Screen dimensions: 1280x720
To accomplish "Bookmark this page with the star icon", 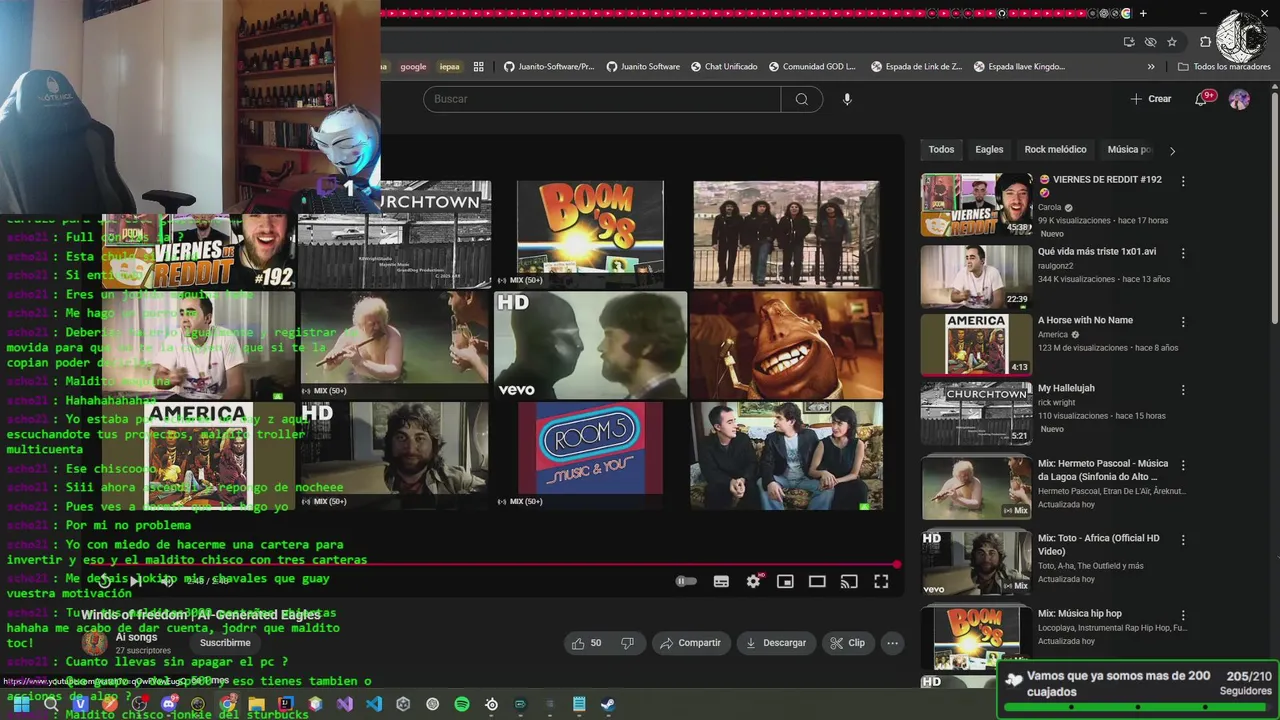I will coord(1172,42).
